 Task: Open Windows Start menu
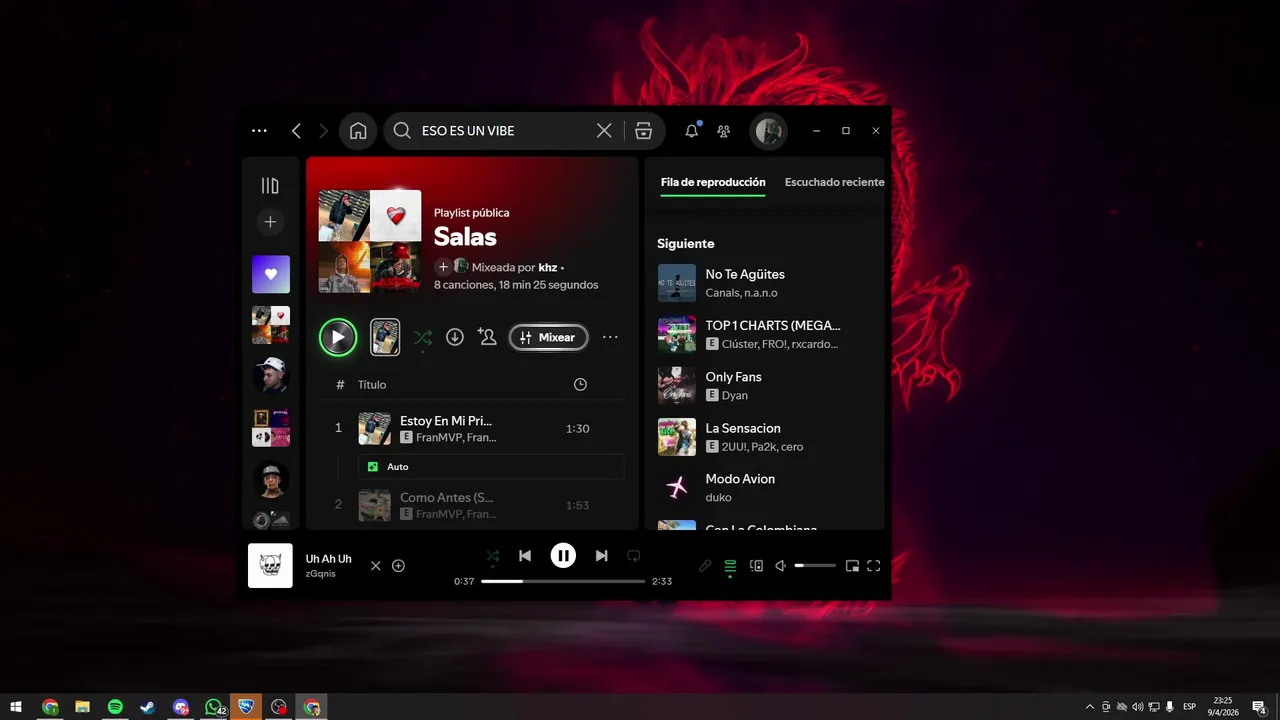16,707
